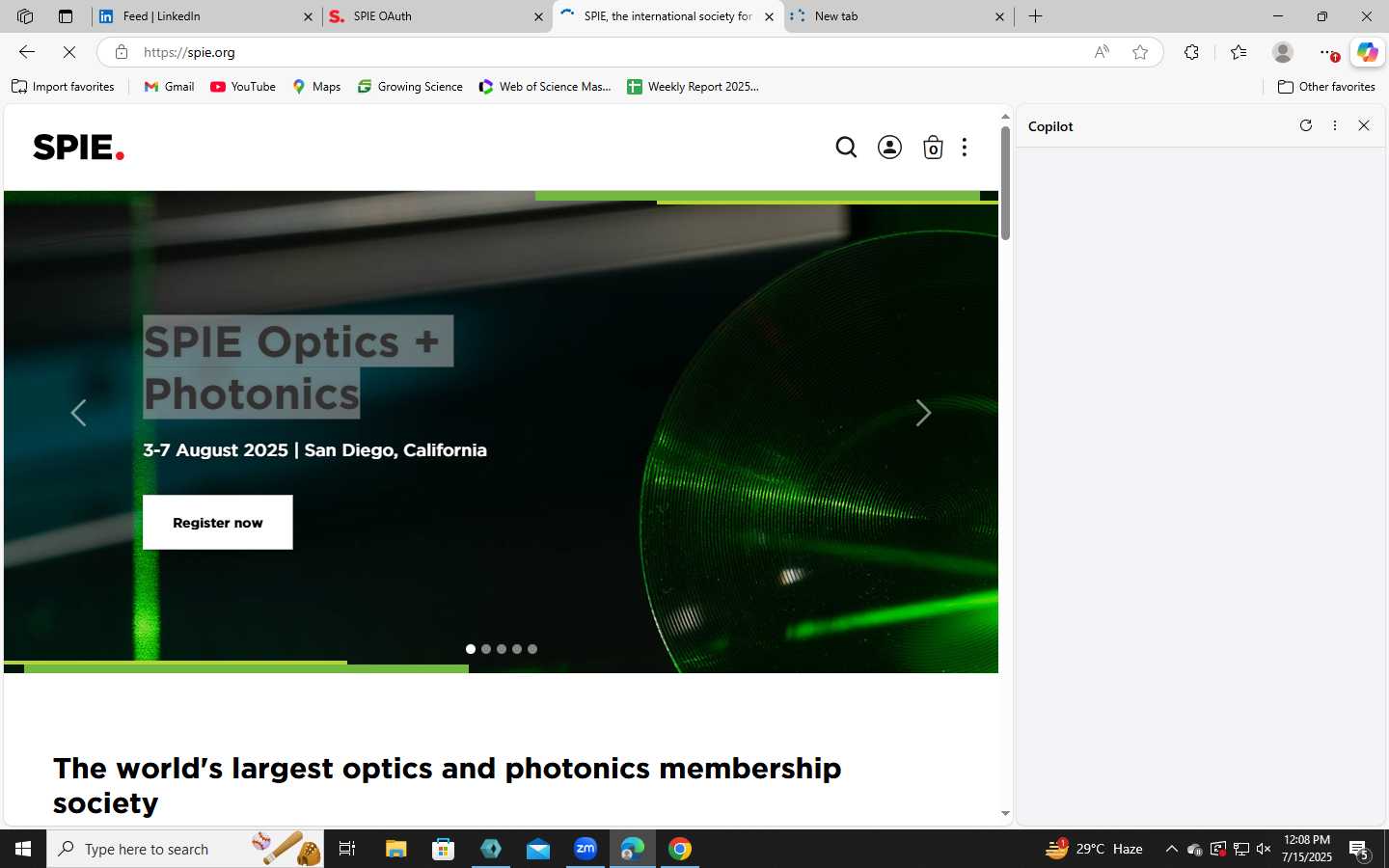Toggle the Copilot sidebar icon
Image resolution: width=1389 pixels, height=868 pixels.
(x=1367, y=52)
